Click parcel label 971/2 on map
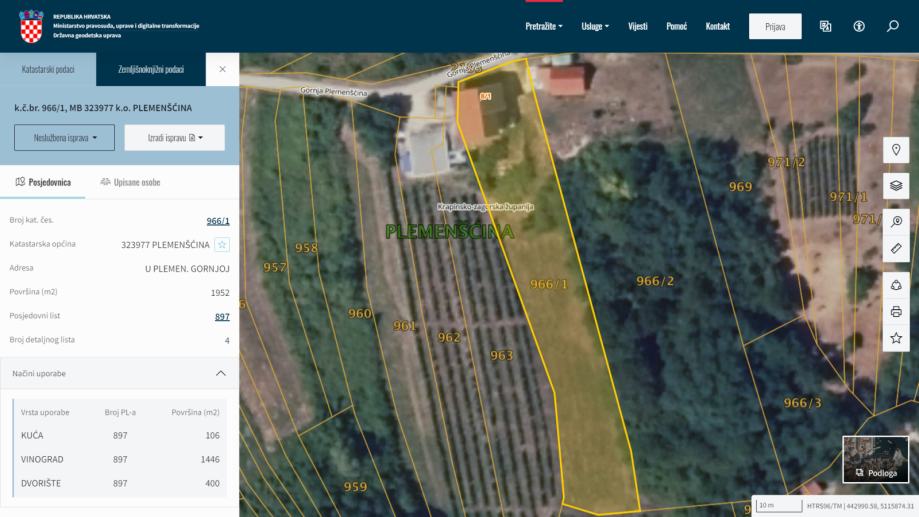 [787, 162]
